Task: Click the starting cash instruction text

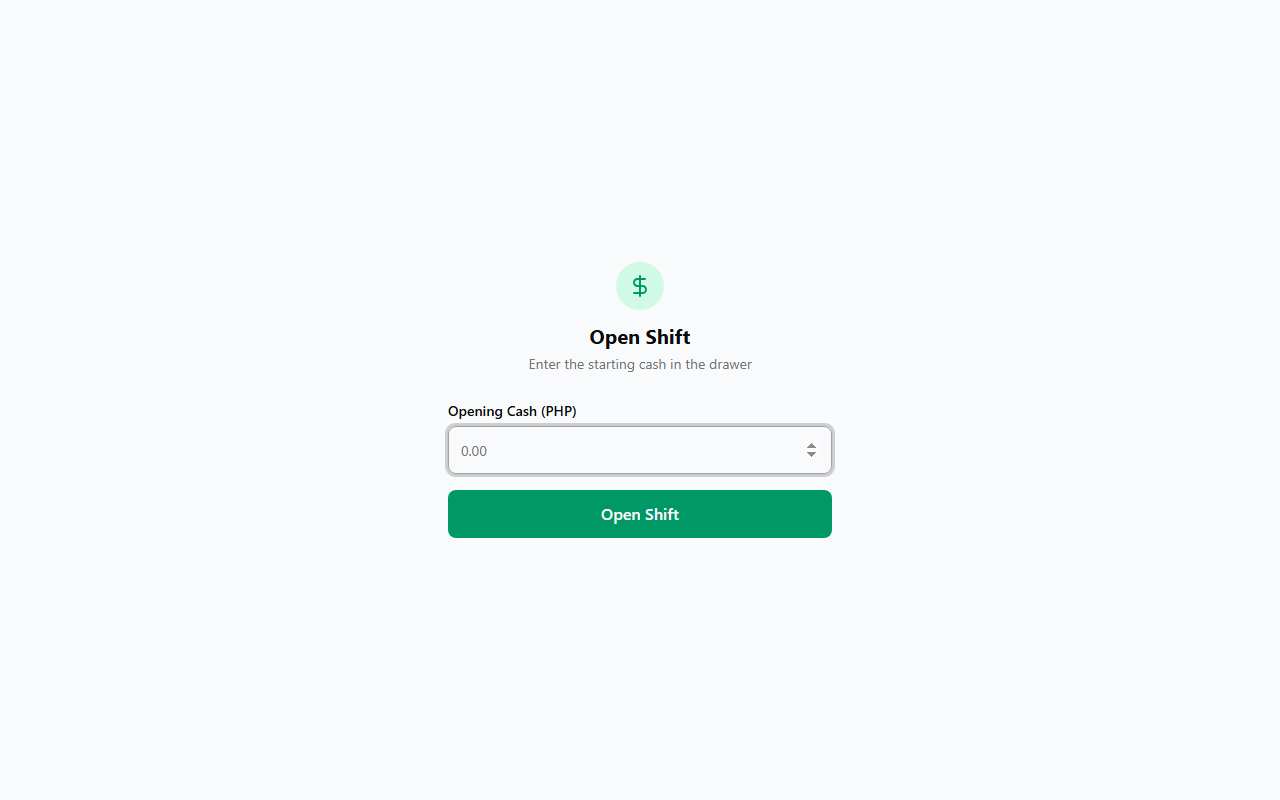Action: (640, 364)
